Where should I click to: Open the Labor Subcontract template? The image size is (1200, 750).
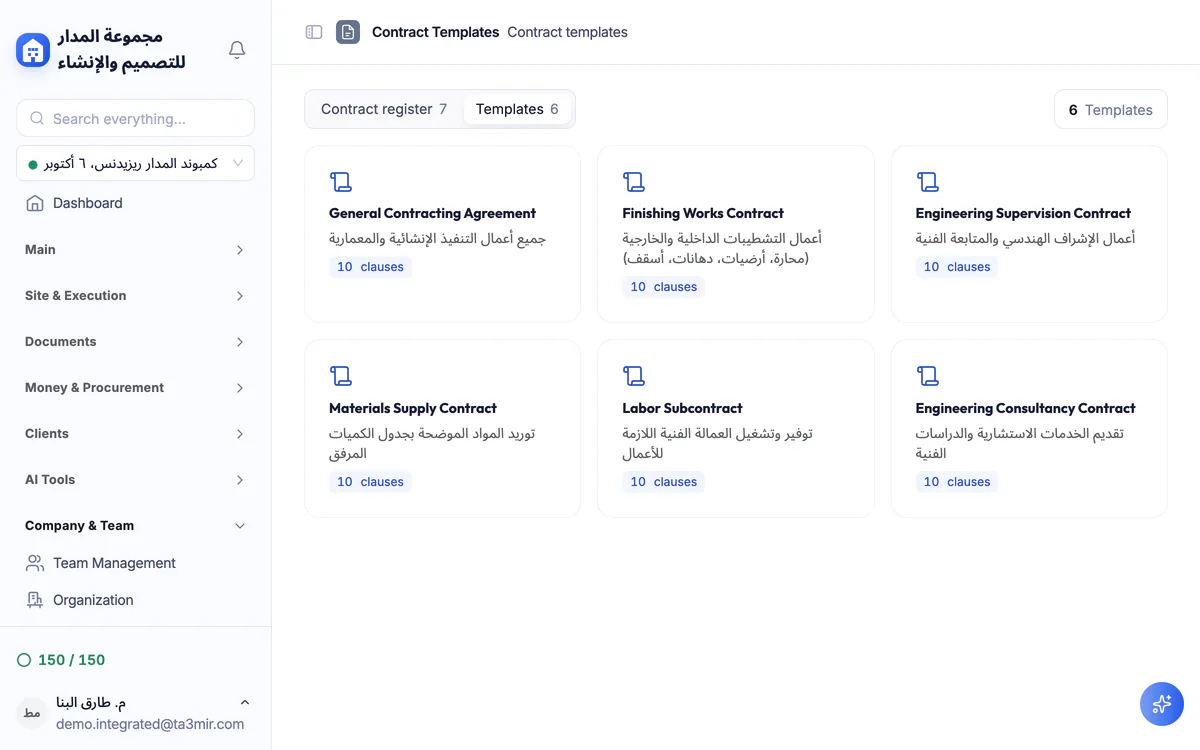click(x=736, y=429)
